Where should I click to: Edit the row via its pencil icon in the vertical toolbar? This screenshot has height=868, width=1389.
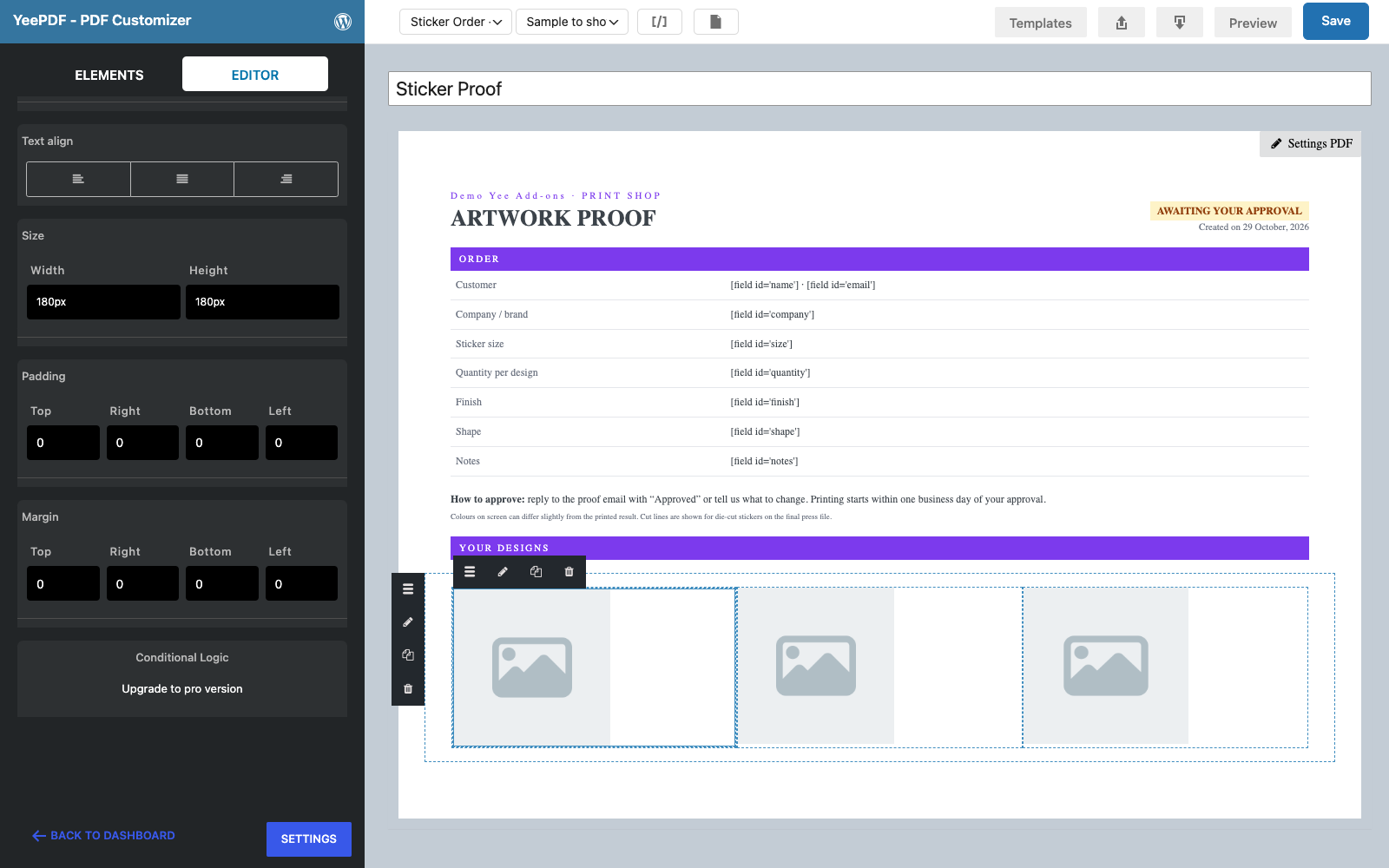pos(408,622)
